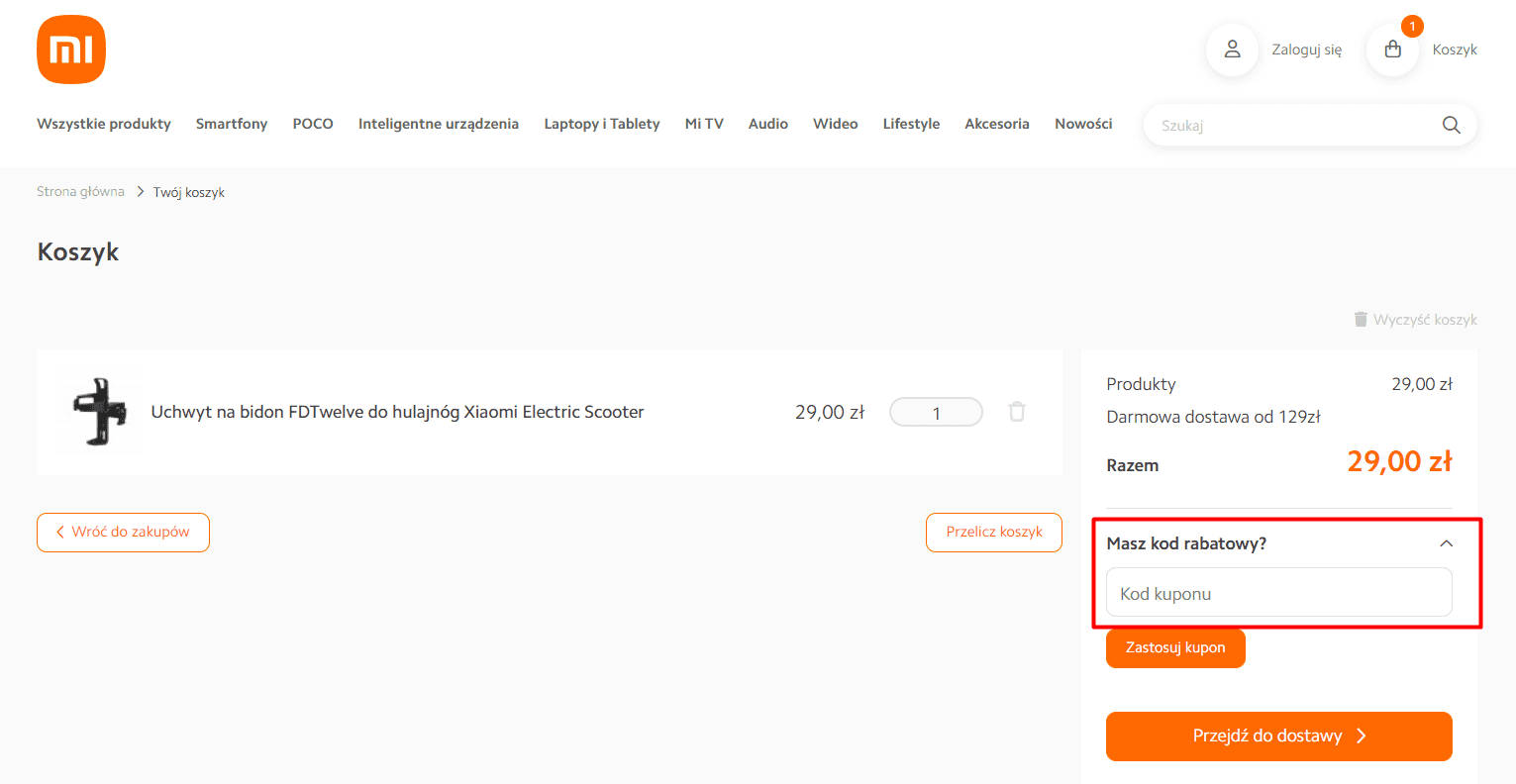Select the Akcesoria menu item
The width and height of the screenshot is (1516, 784).
pos(996,124)
